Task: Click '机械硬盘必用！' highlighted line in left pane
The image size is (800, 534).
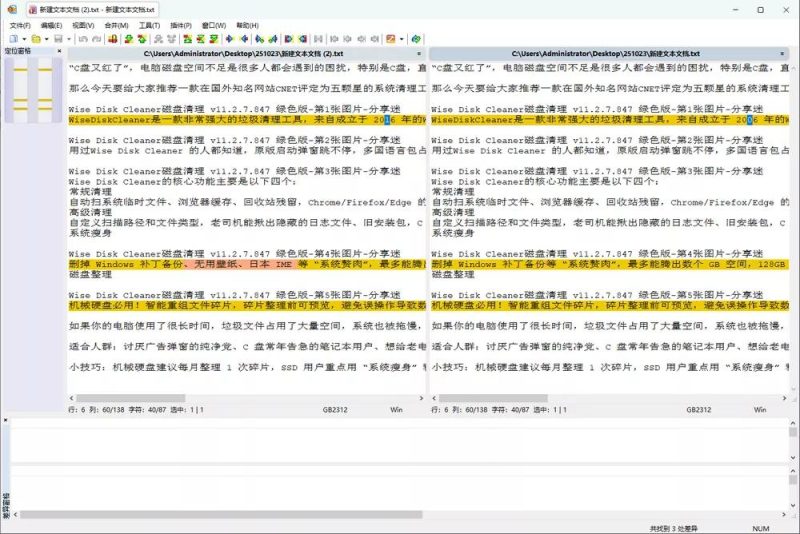Action: pyautogui.click(x=247, y=306)
